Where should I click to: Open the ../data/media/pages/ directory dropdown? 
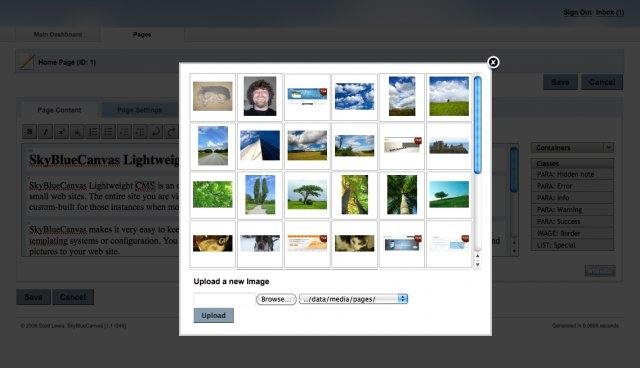pyautogui.click(x=353, y=299)
